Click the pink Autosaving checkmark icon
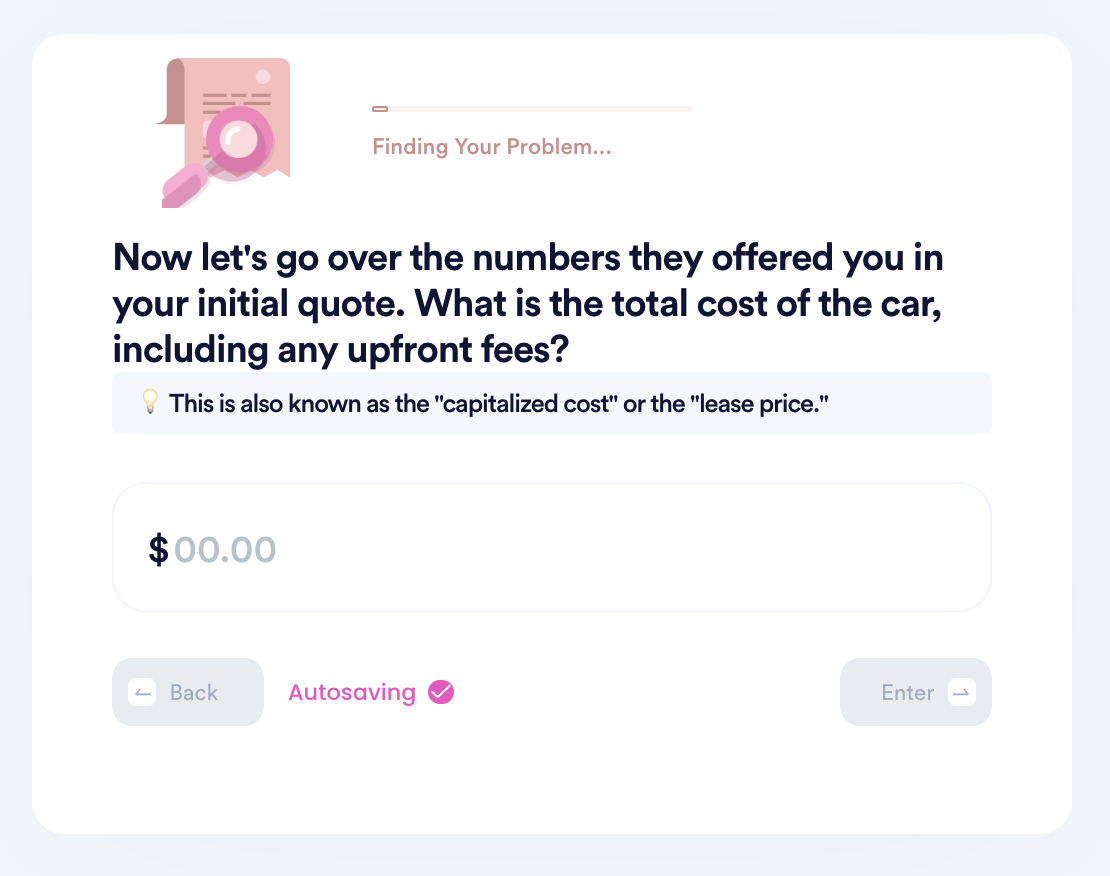This screenshot has height=876, width=1110. pyautogui.click(x=441, y=692)
